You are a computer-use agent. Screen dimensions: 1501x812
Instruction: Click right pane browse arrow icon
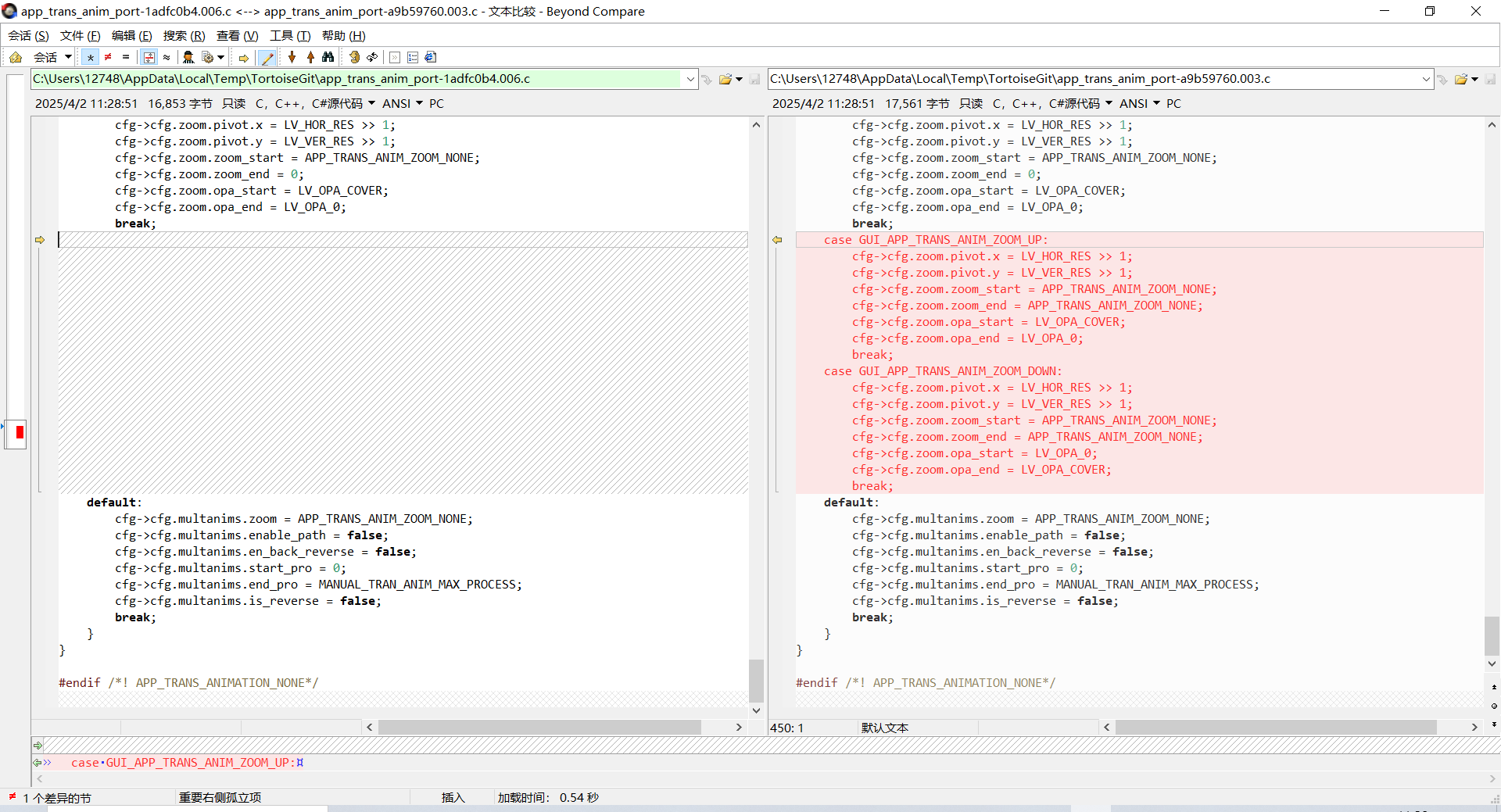pos(1442,79)
